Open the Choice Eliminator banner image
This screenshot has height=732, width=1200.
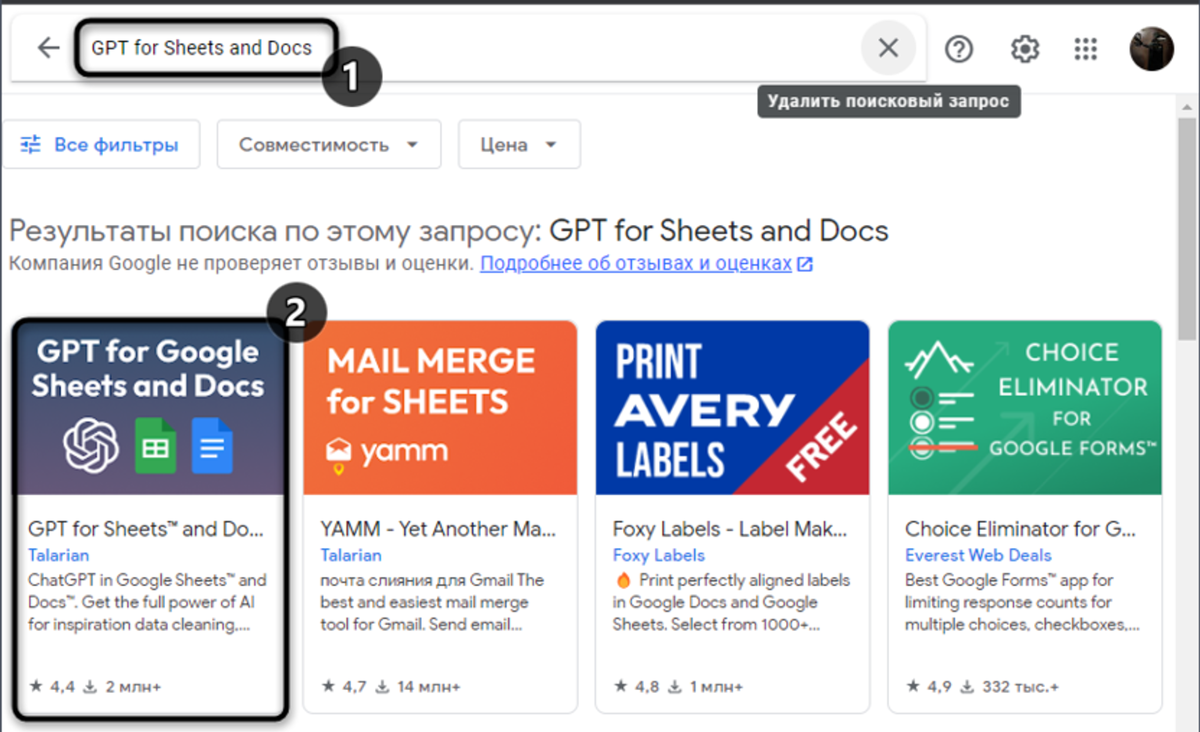1025,408
